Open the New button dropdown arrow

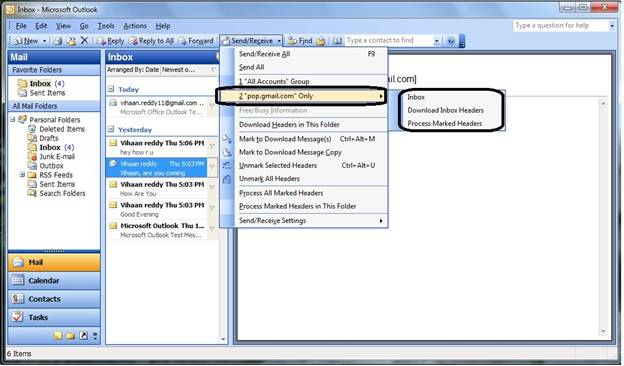(x=45, y=41)
